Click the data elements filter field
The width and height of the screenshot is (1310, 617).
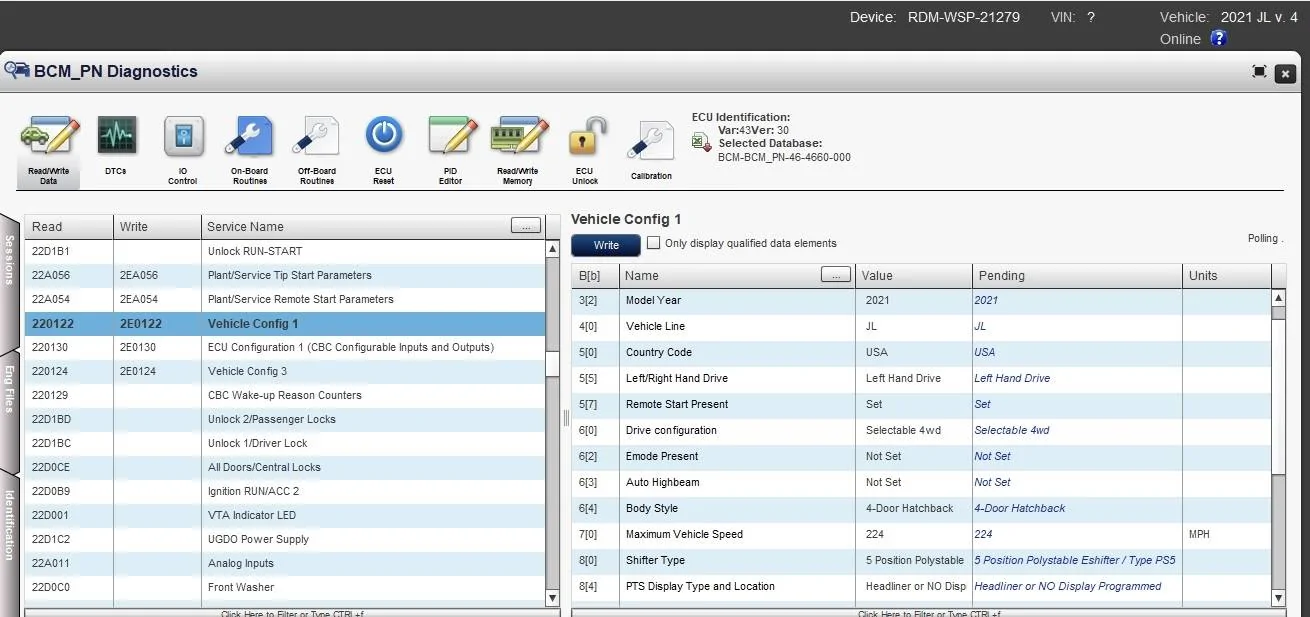click(928, 612)
